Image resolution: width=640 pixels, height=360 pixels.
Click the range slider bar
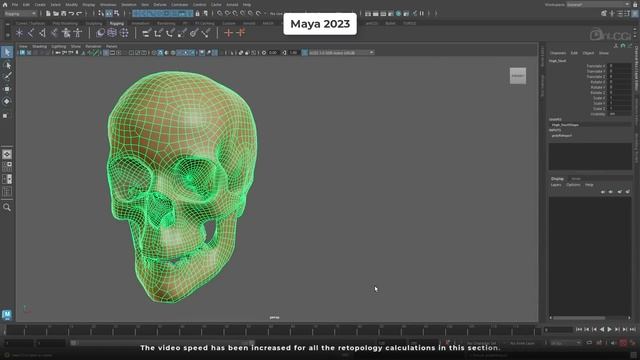point(162,343)
